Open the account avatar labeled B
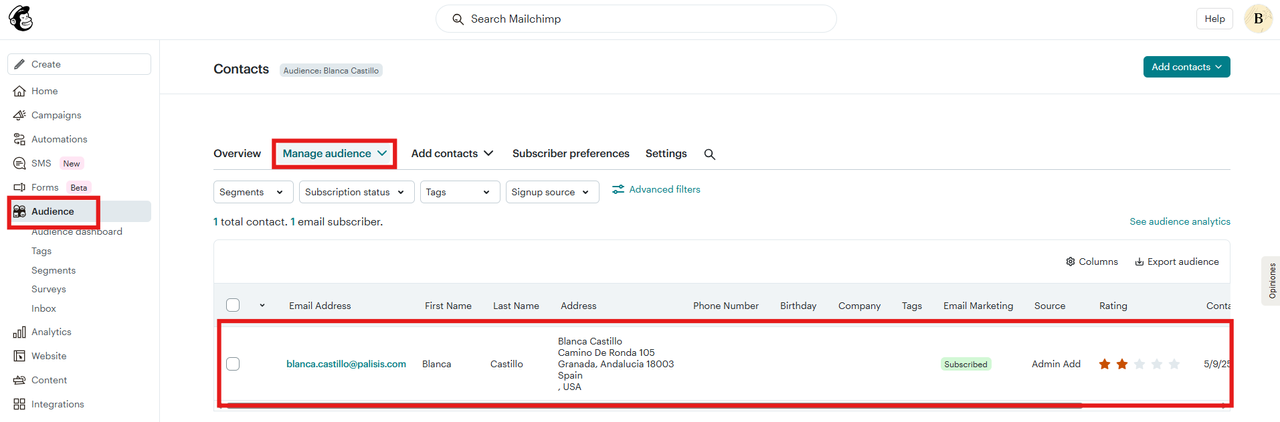Screen dimensions: 1280x422 1258,18
